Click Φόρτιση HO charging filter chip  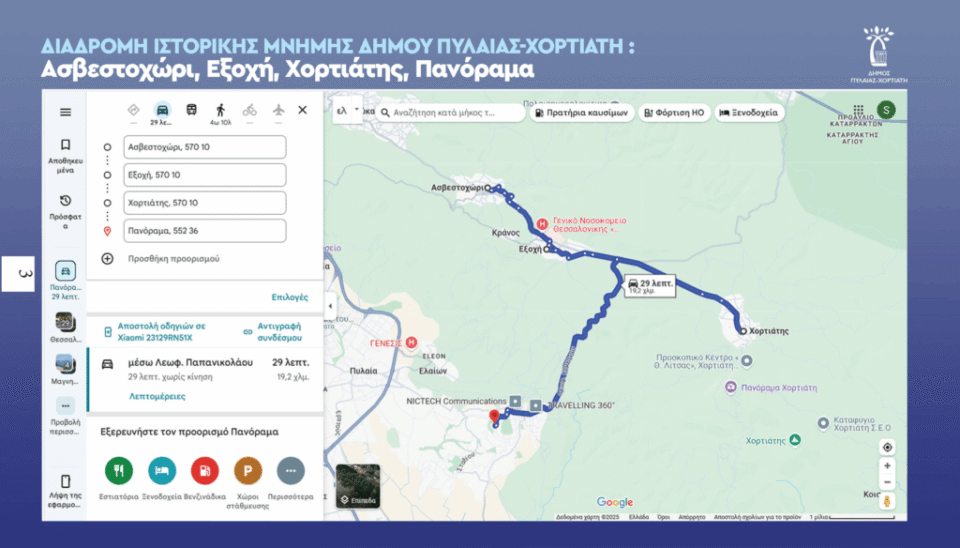[x=674, y=113]
